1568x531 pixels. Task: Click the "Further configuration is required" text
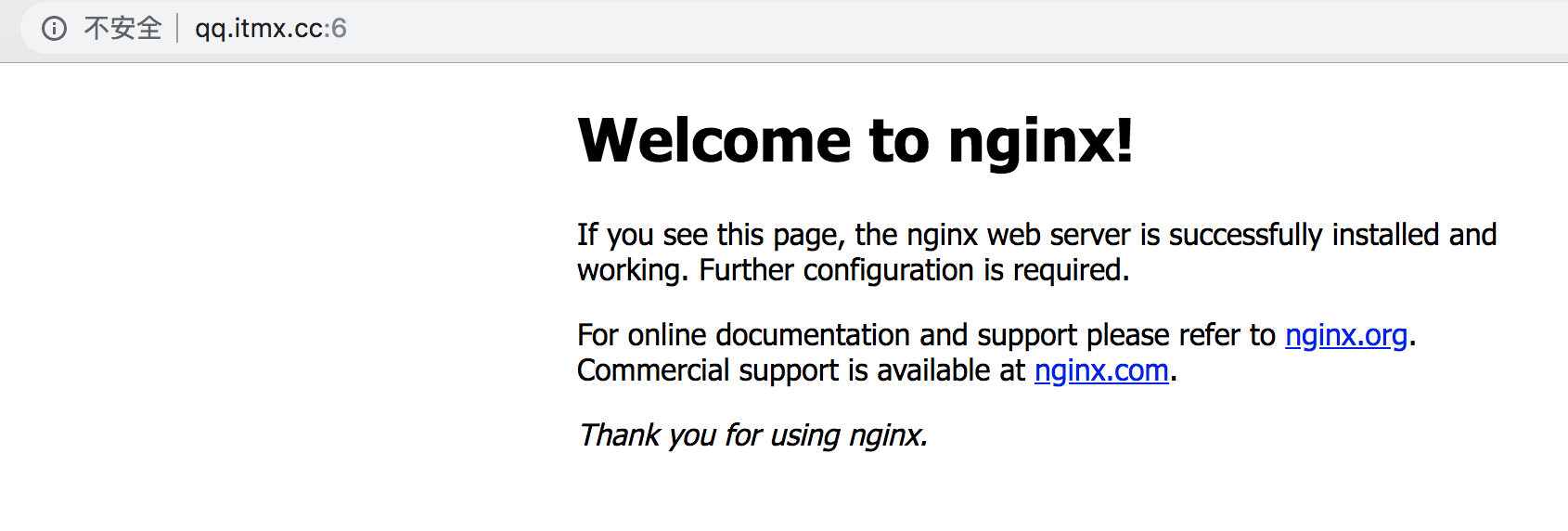pos(914,270)
